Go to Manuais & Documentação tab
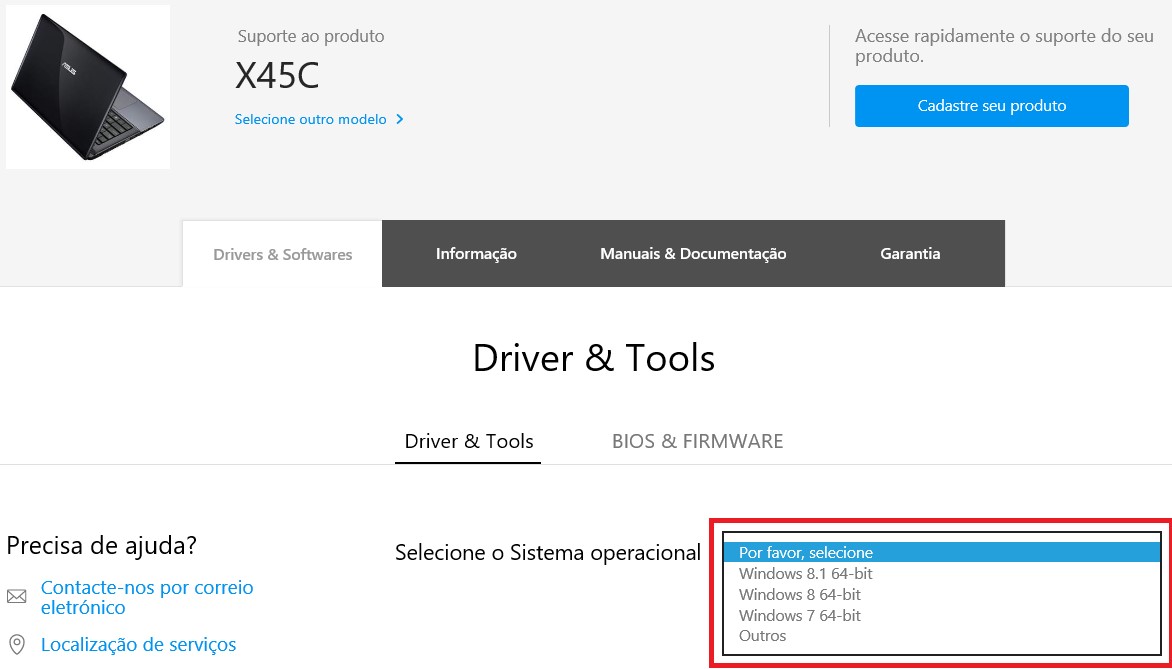1172x669 pixels. (693, 253)
